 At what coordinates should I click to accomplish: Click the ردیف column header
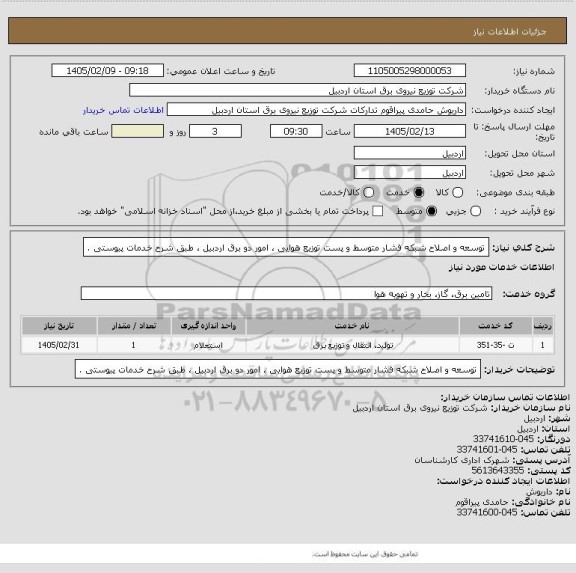click(543, 325)
